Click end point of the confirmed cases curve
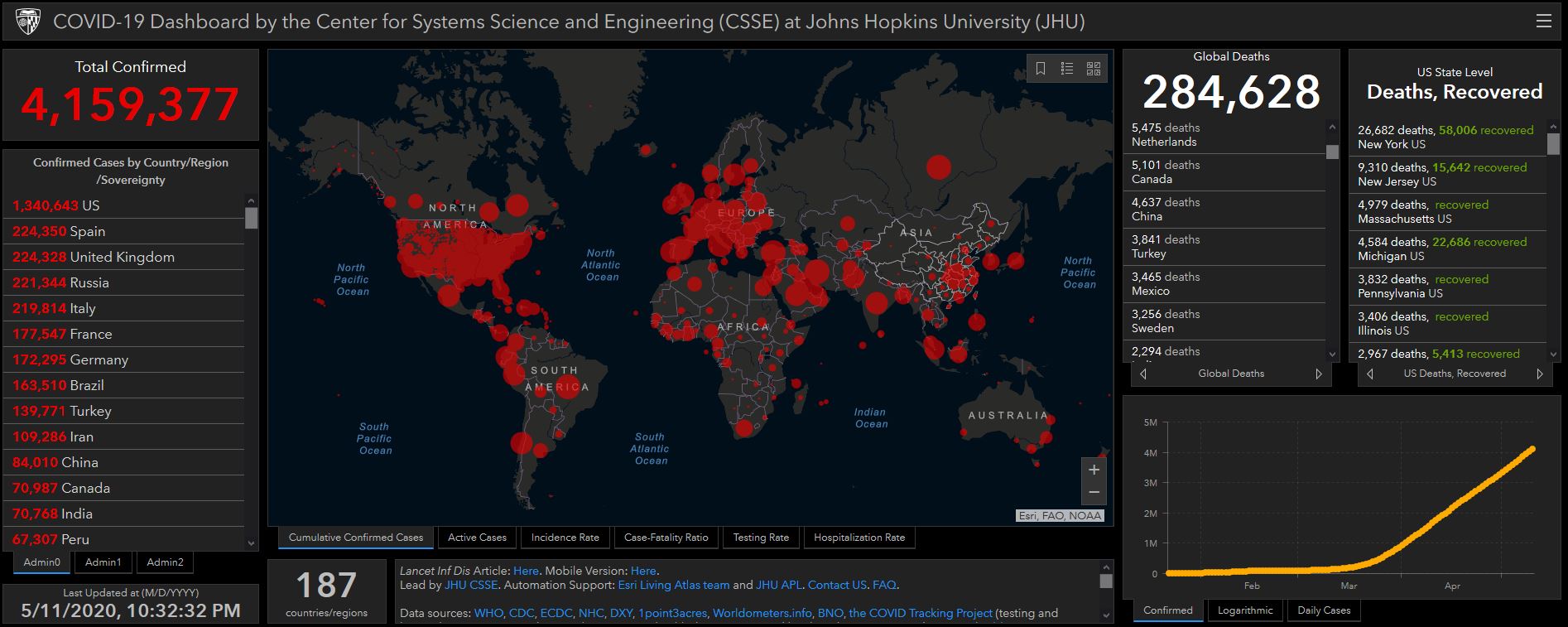1568x627 pixels. 1532,449
